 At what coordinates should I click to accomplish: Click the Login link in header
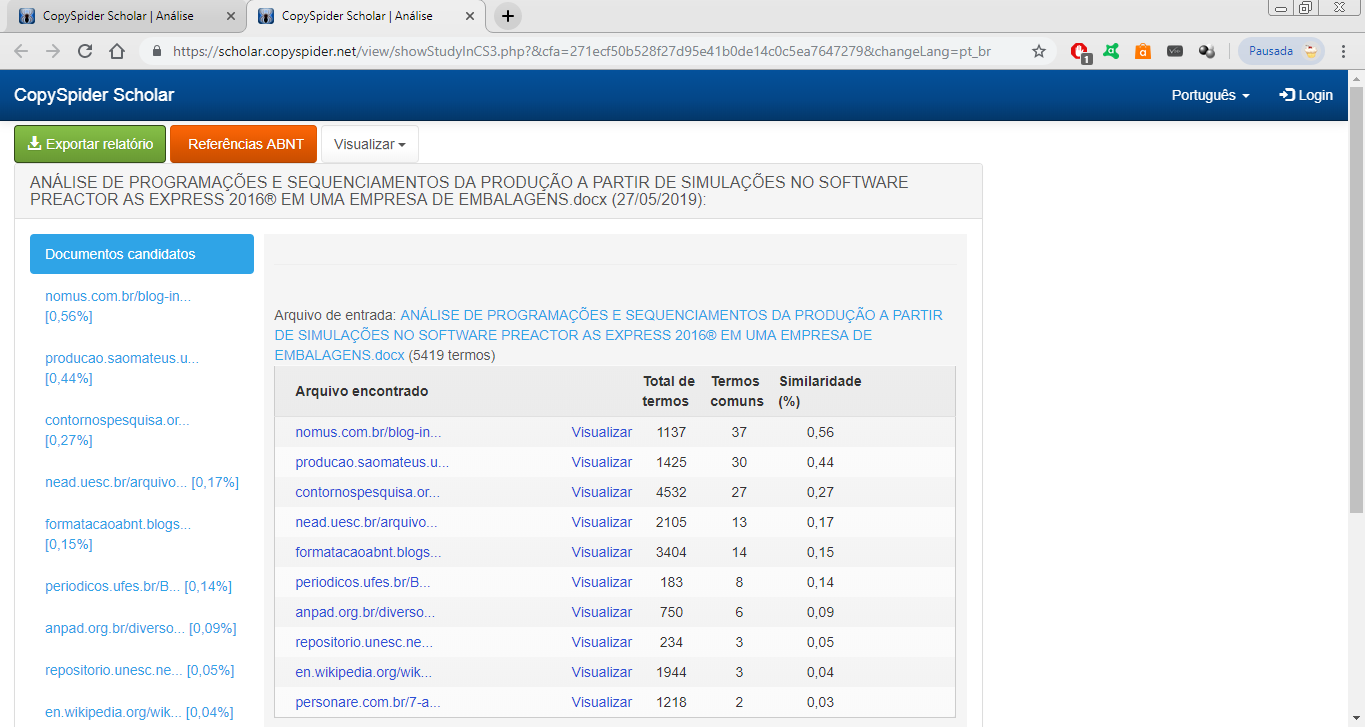point(1306,95)
